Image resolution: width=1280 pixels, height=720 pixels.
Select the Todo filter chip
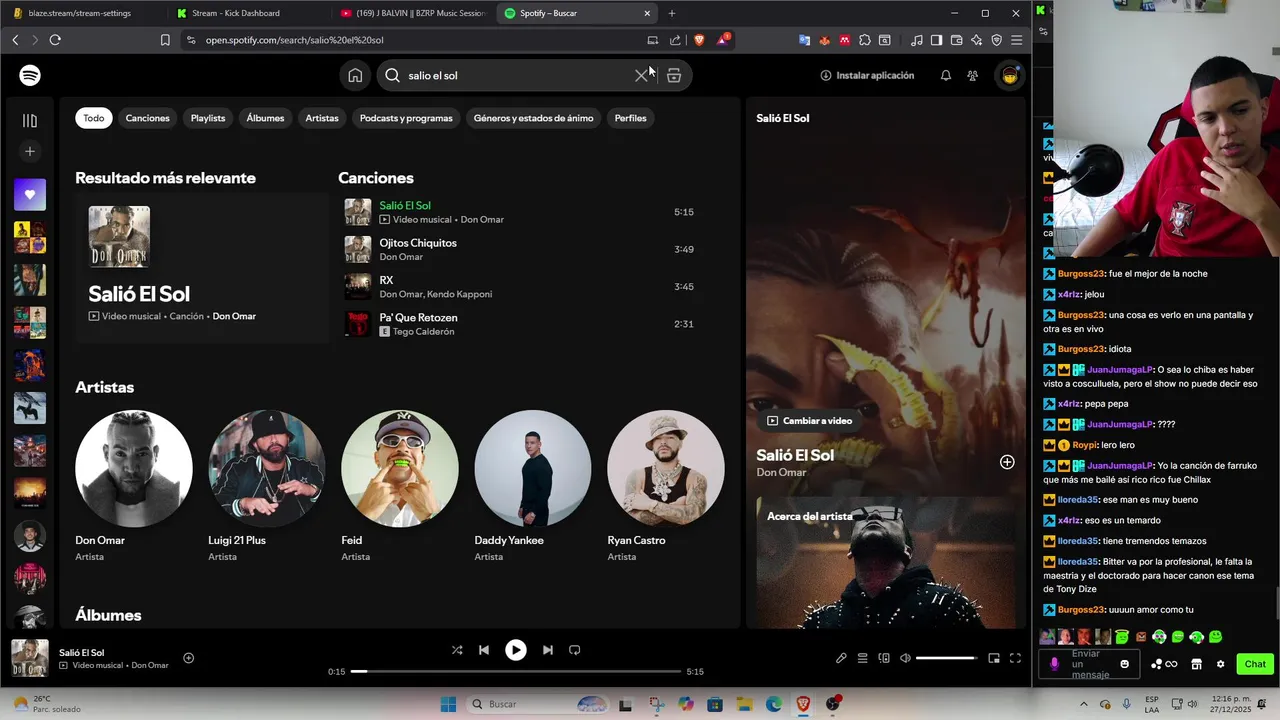[x=94, y=118]
